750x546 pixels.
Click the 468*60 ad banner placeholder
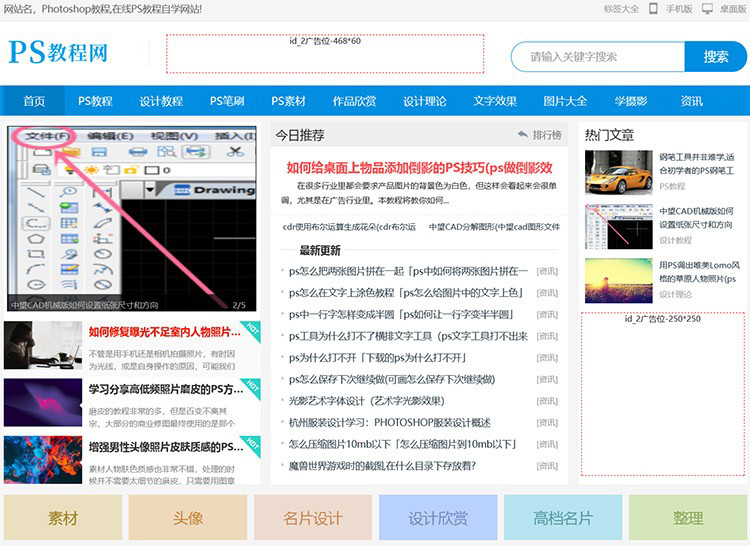click(x=325, y=54)
